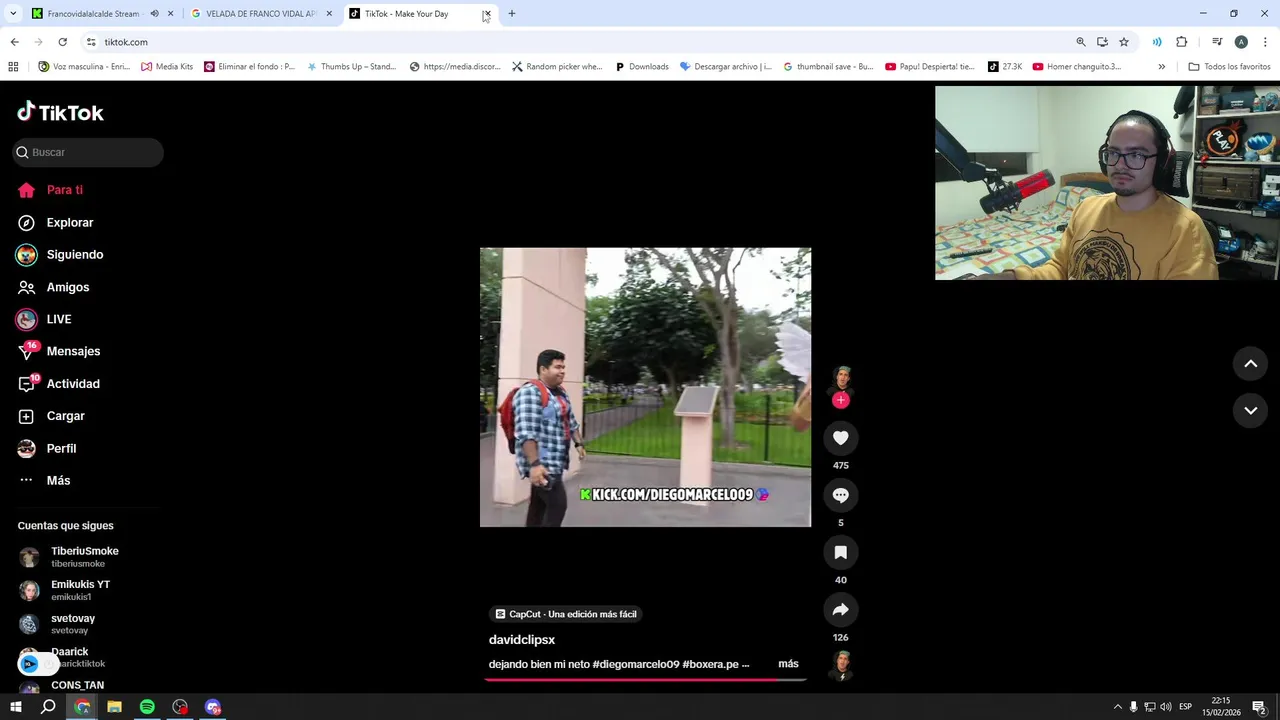Expand description with más link

point(788,664)
